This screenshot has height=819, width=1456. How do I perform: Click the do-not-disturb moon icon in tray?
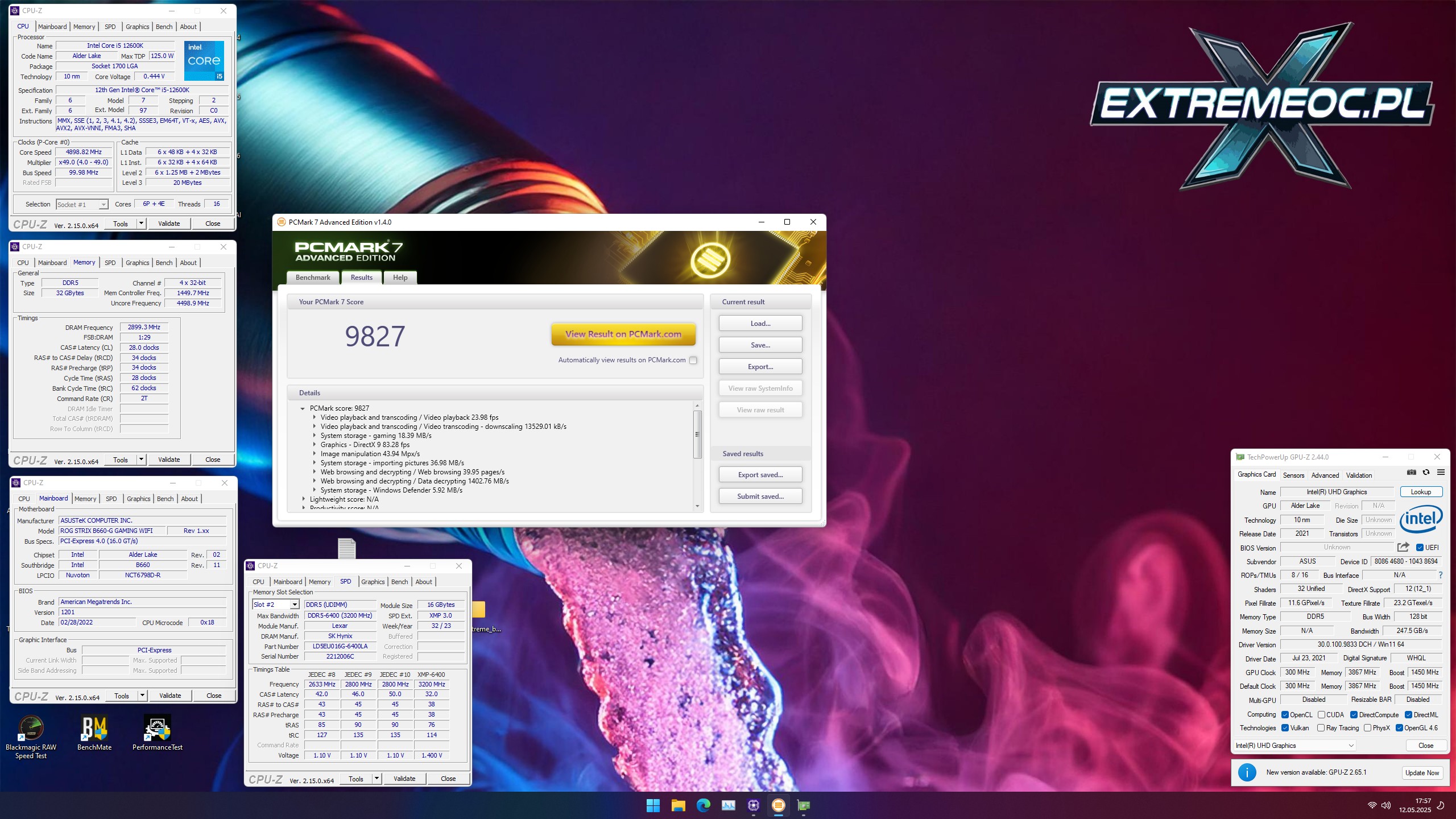[x=1441, y=805]
